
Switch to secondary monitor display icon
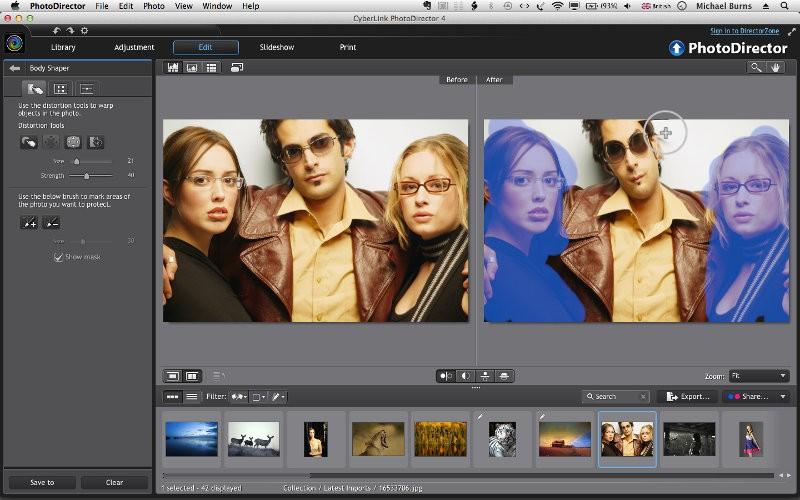coord(237,67)
